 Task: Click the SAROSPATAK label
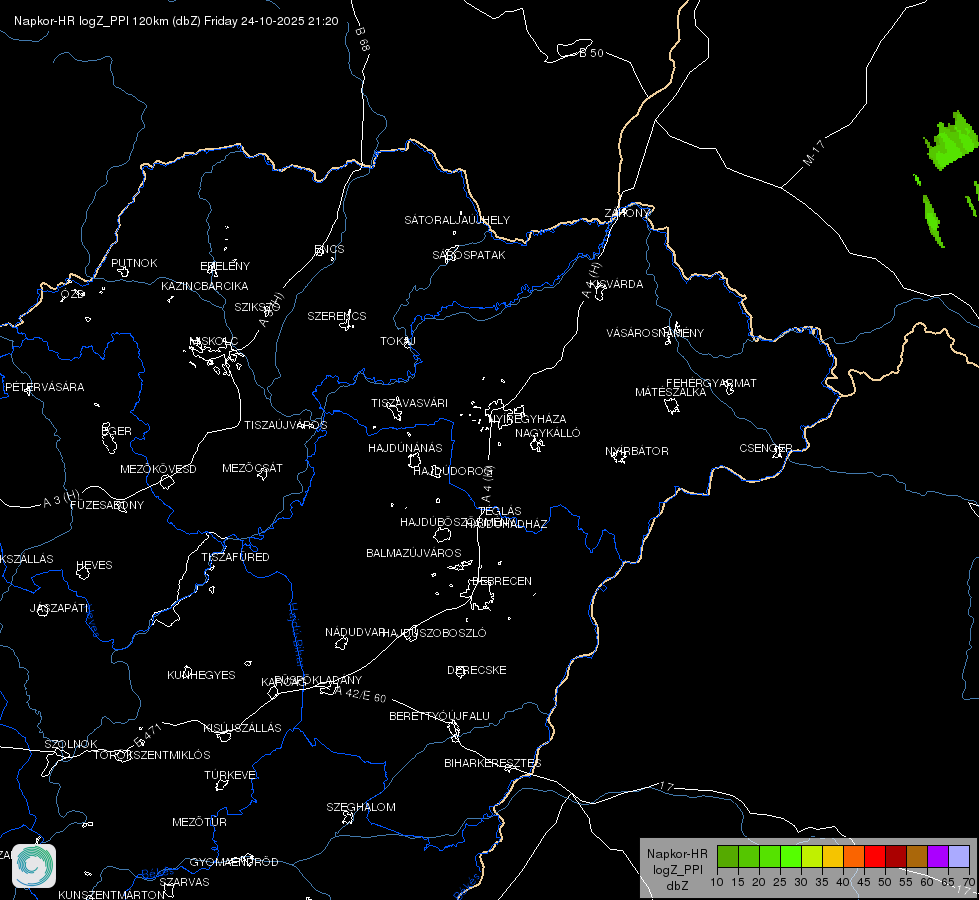(469, 255)
